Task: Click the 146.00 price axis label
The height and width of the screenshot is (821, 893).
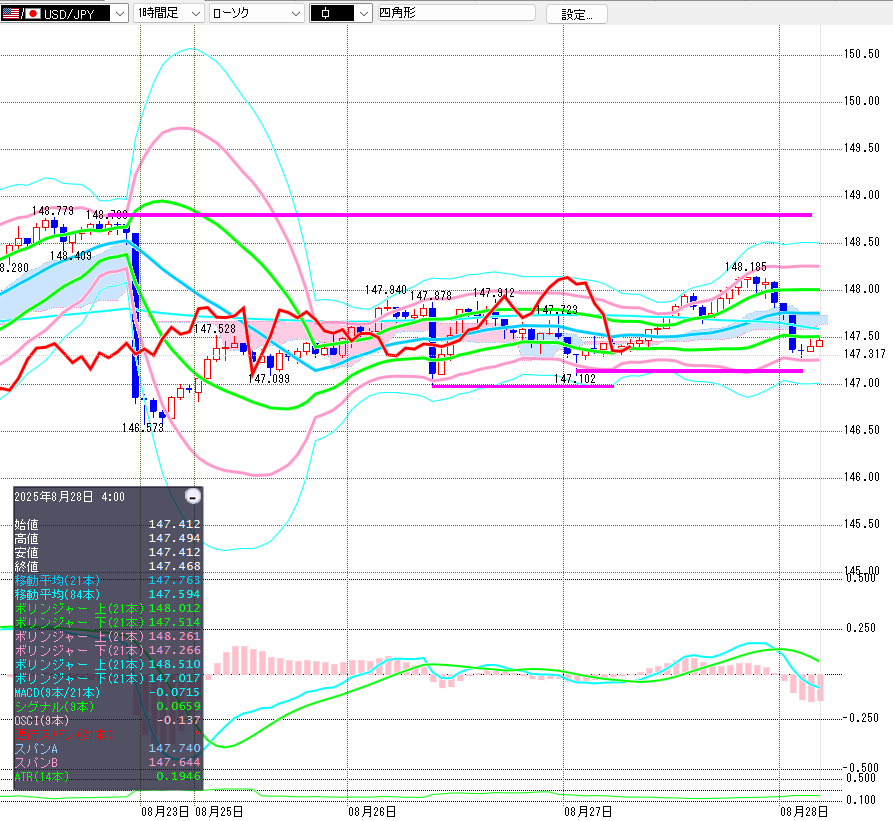Action: click(862, 477)
